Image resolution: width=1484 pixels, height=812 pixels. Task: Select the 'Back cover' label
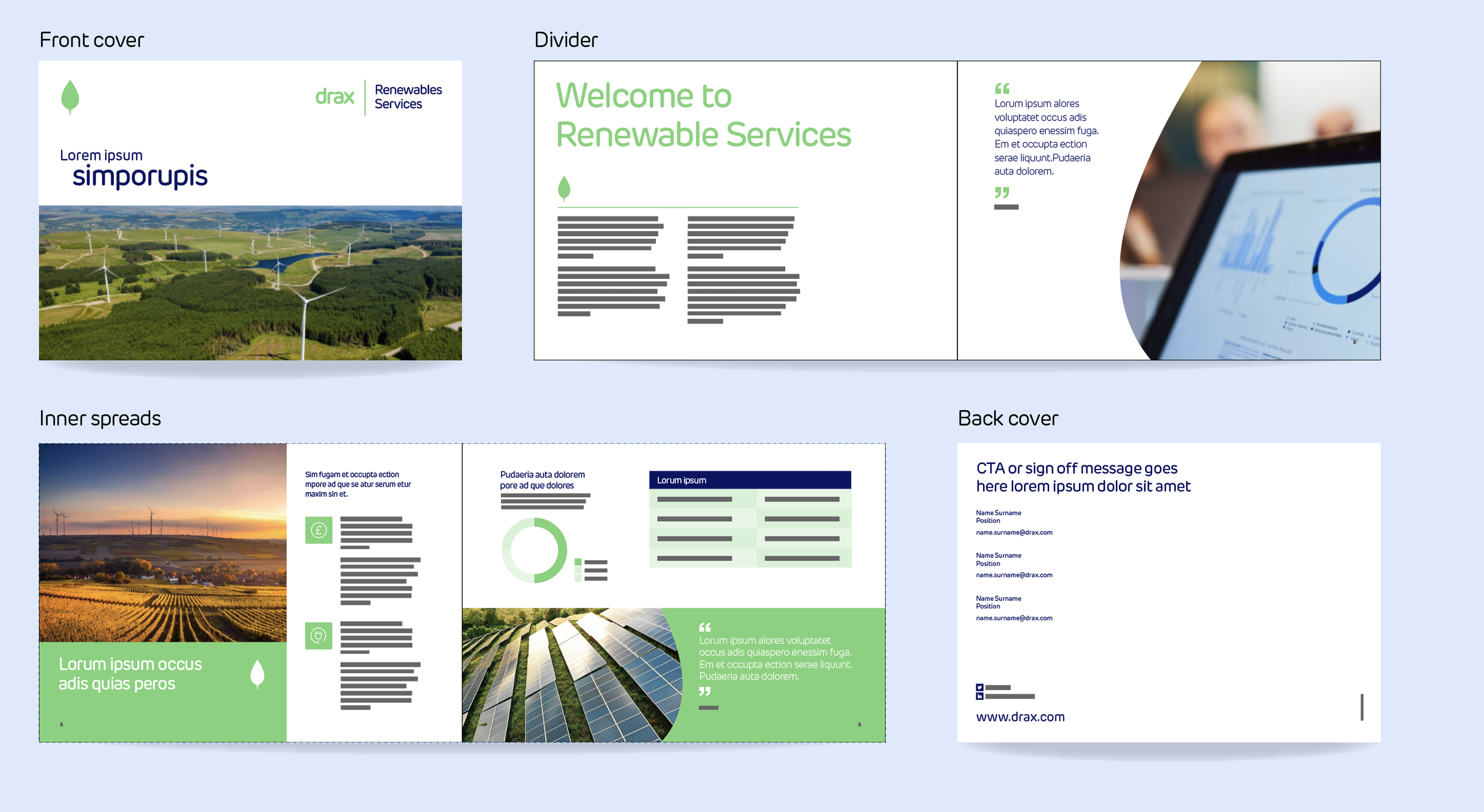[x=1008, y=418]
